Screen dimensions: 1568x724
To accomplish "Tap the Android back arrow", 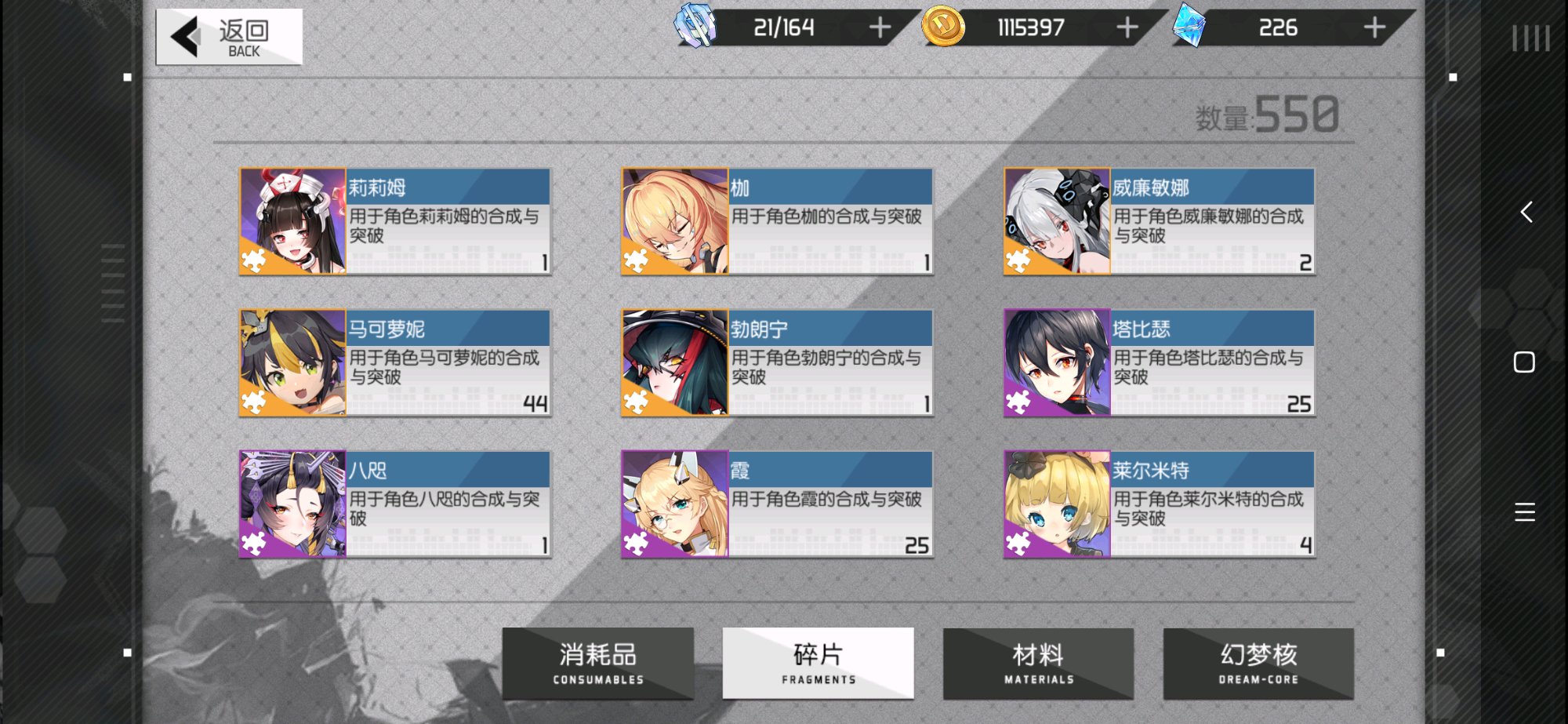I will click(1526, 212).
